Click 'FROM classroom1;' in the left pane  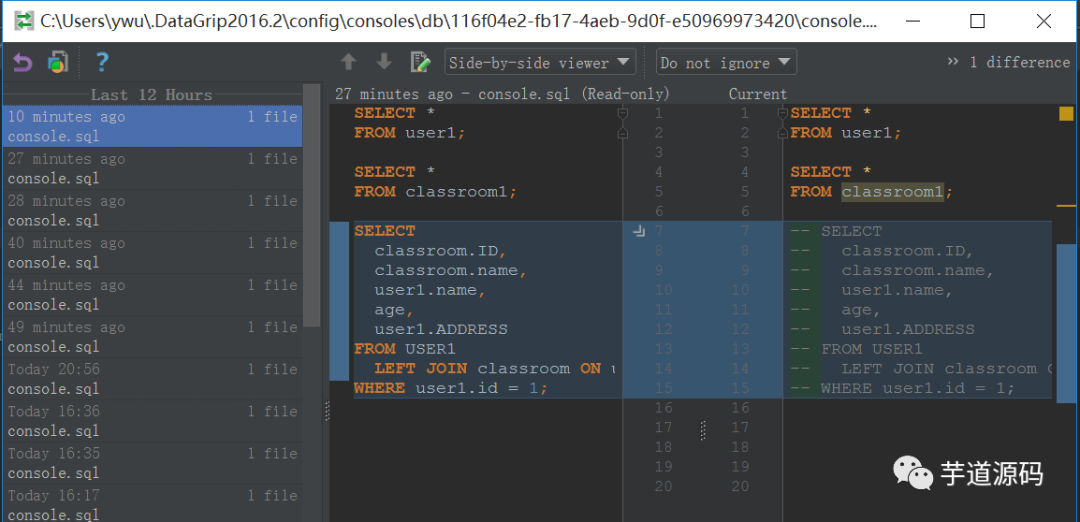pyautogui.click(x=435, y=192)
